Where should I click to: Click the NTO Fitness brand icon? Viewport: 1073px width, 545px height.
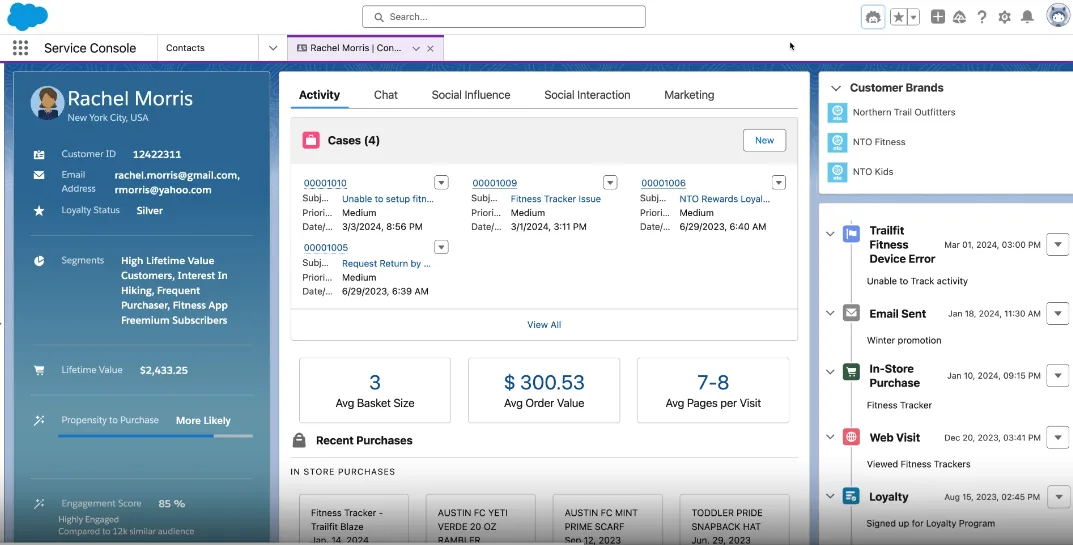pyautogui.click(x=837, y=142)
